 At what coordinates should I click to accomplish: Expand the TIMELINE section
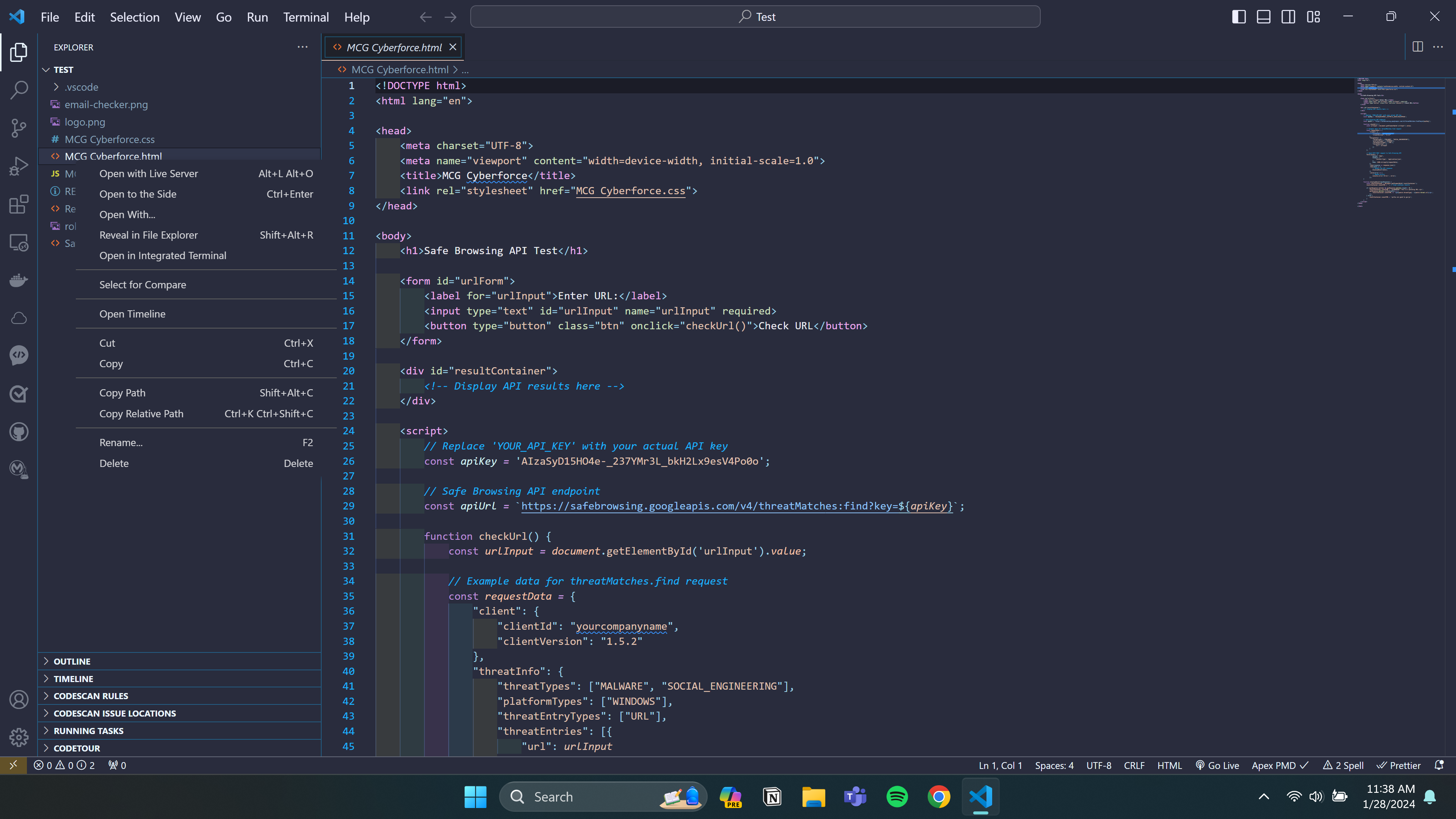tap(73, 679)
